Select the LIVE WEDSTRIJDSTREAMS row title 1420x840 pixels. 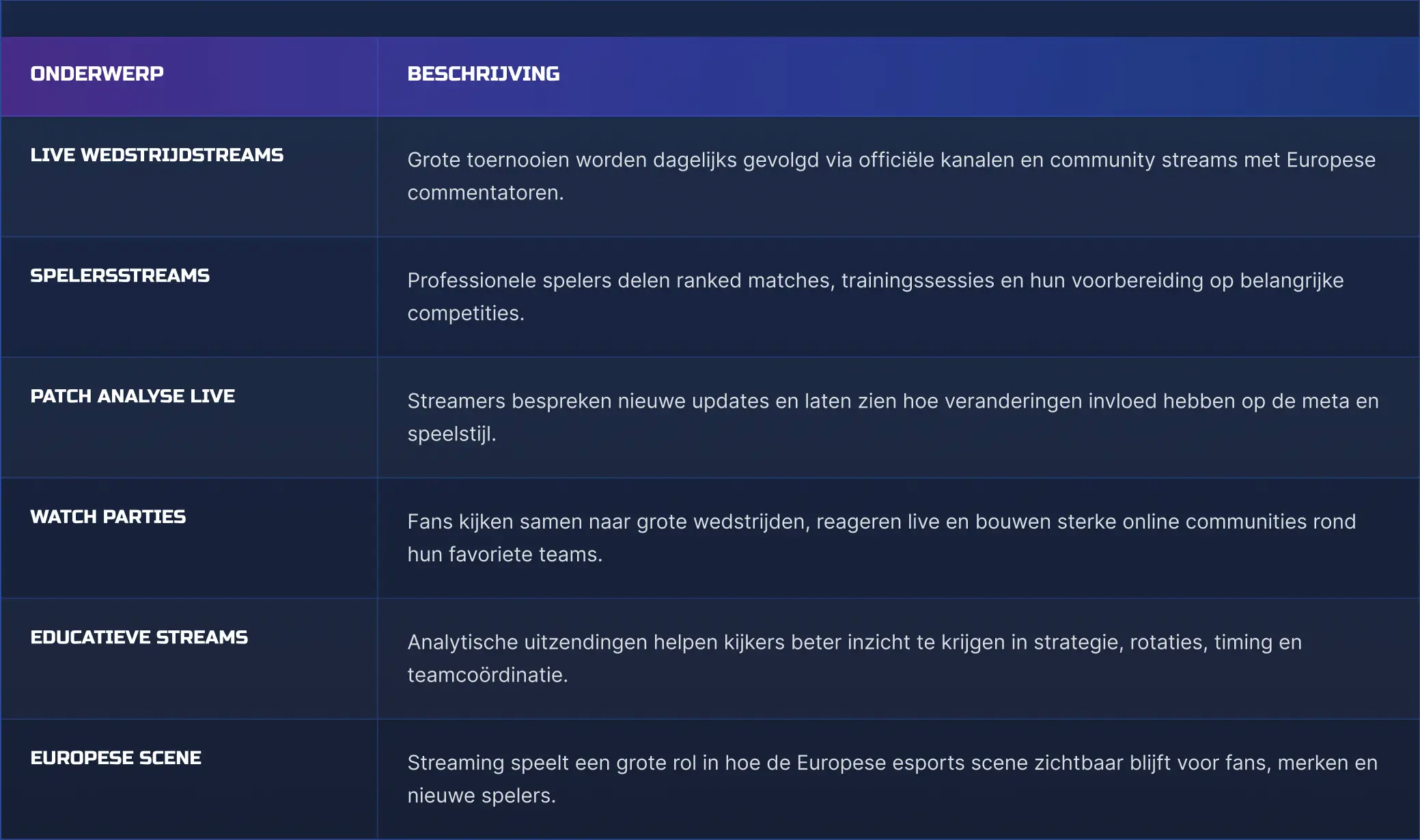tap(156, 155)
